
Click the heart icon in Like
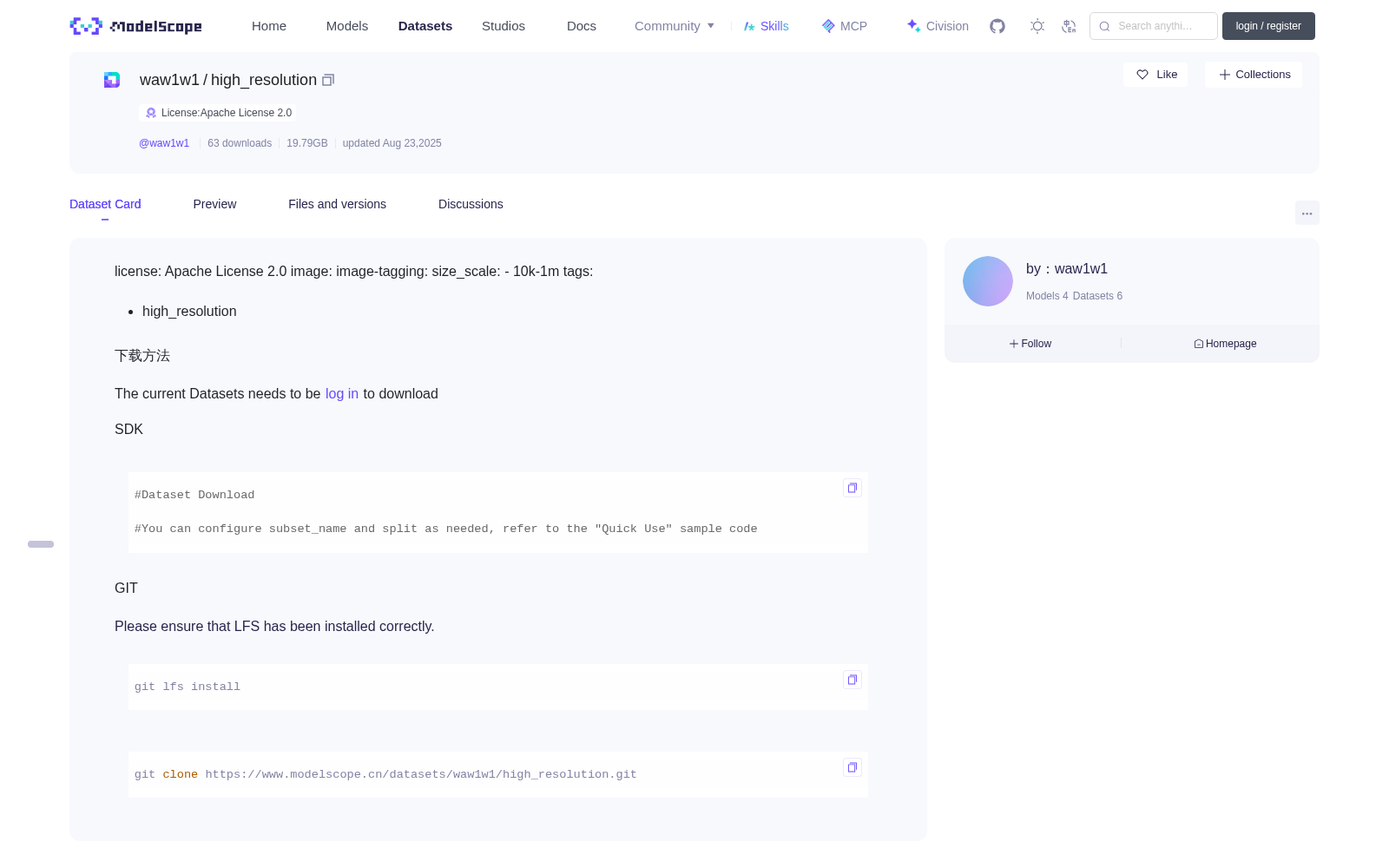[x=1142, y=75]
